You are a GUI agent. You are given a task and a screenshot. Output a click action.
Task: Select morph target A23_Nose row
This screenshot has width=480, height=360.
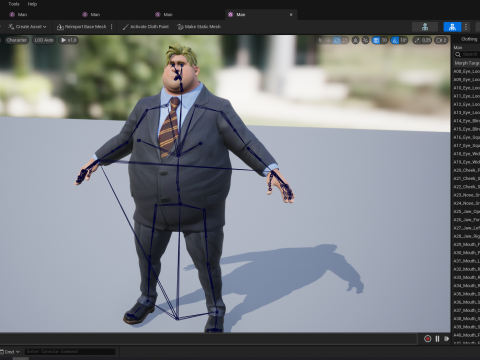coord(466,195)
